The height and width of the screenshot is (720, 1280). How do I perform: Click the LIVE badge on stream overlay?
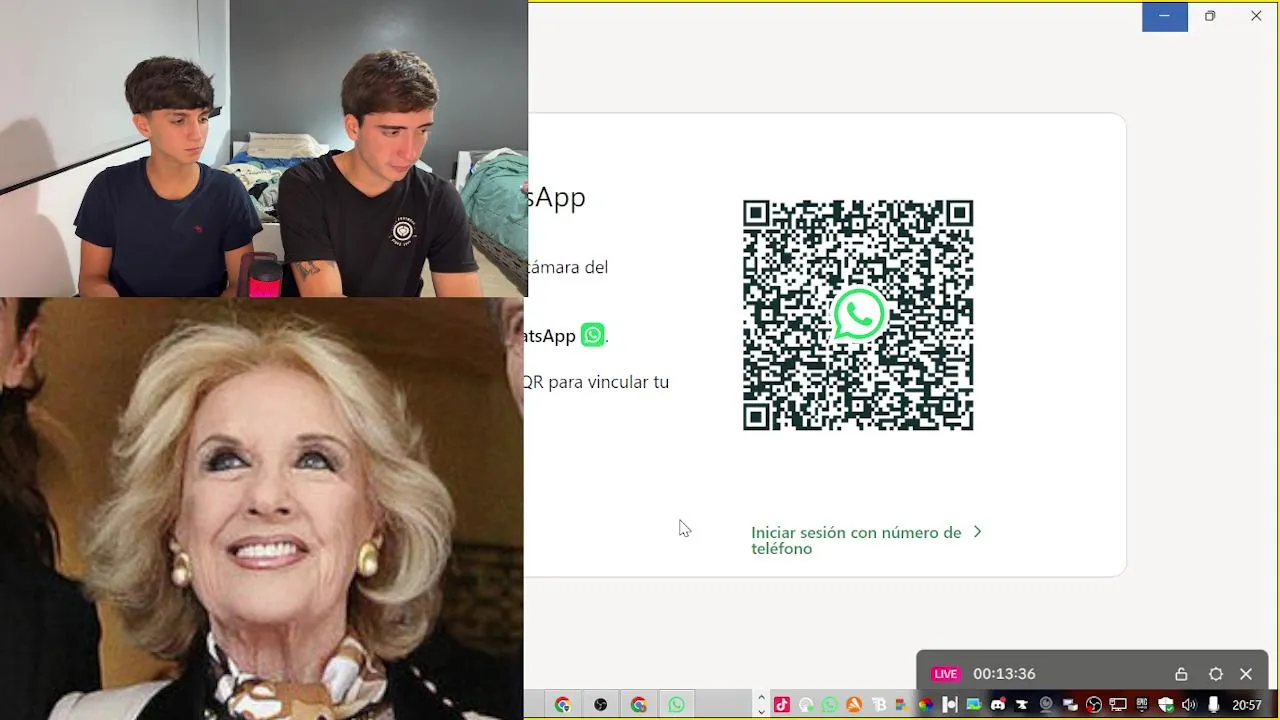[945, 674]
